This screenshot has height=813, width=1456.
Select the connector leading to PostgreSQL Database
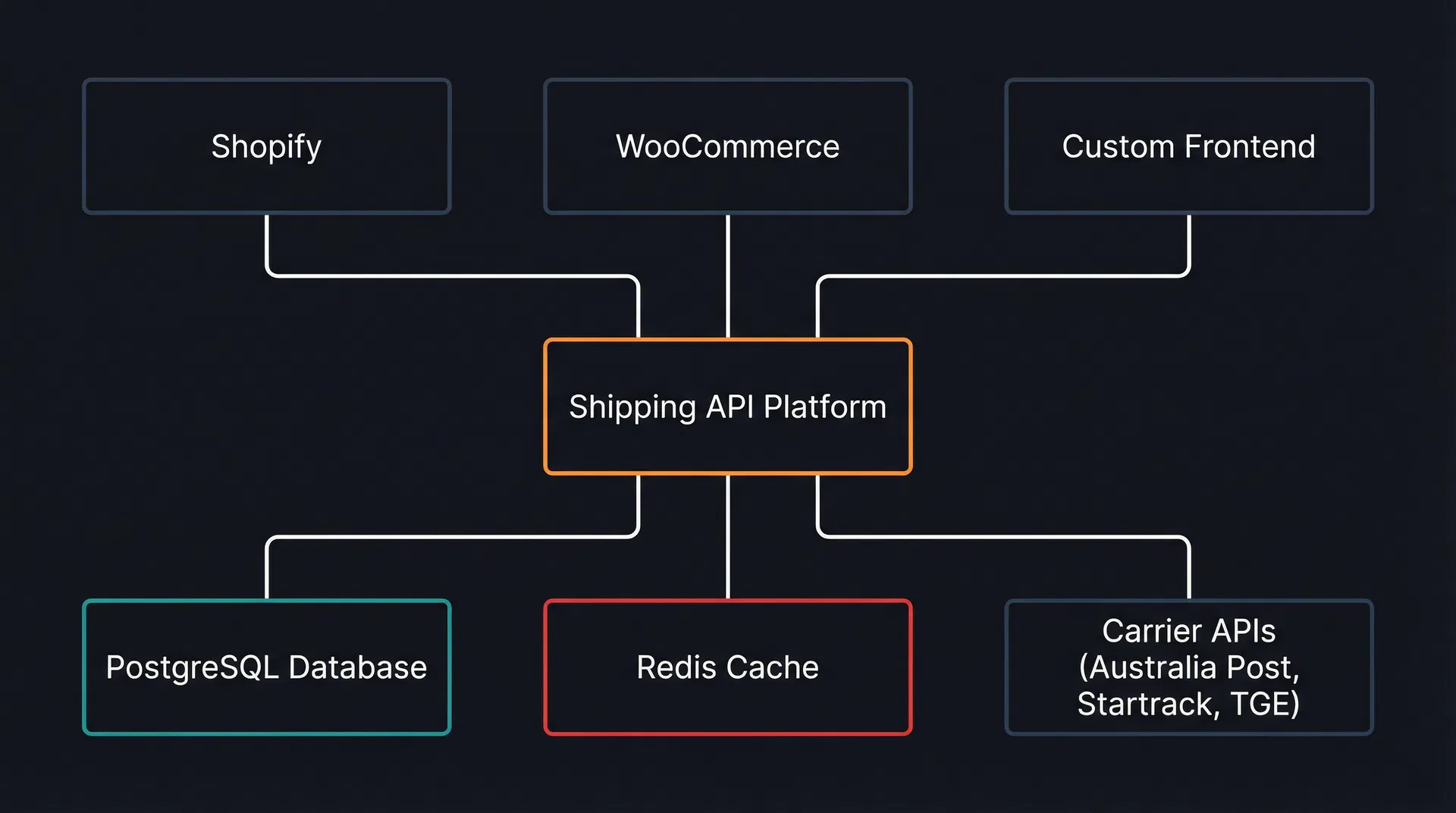coord(455,536)
